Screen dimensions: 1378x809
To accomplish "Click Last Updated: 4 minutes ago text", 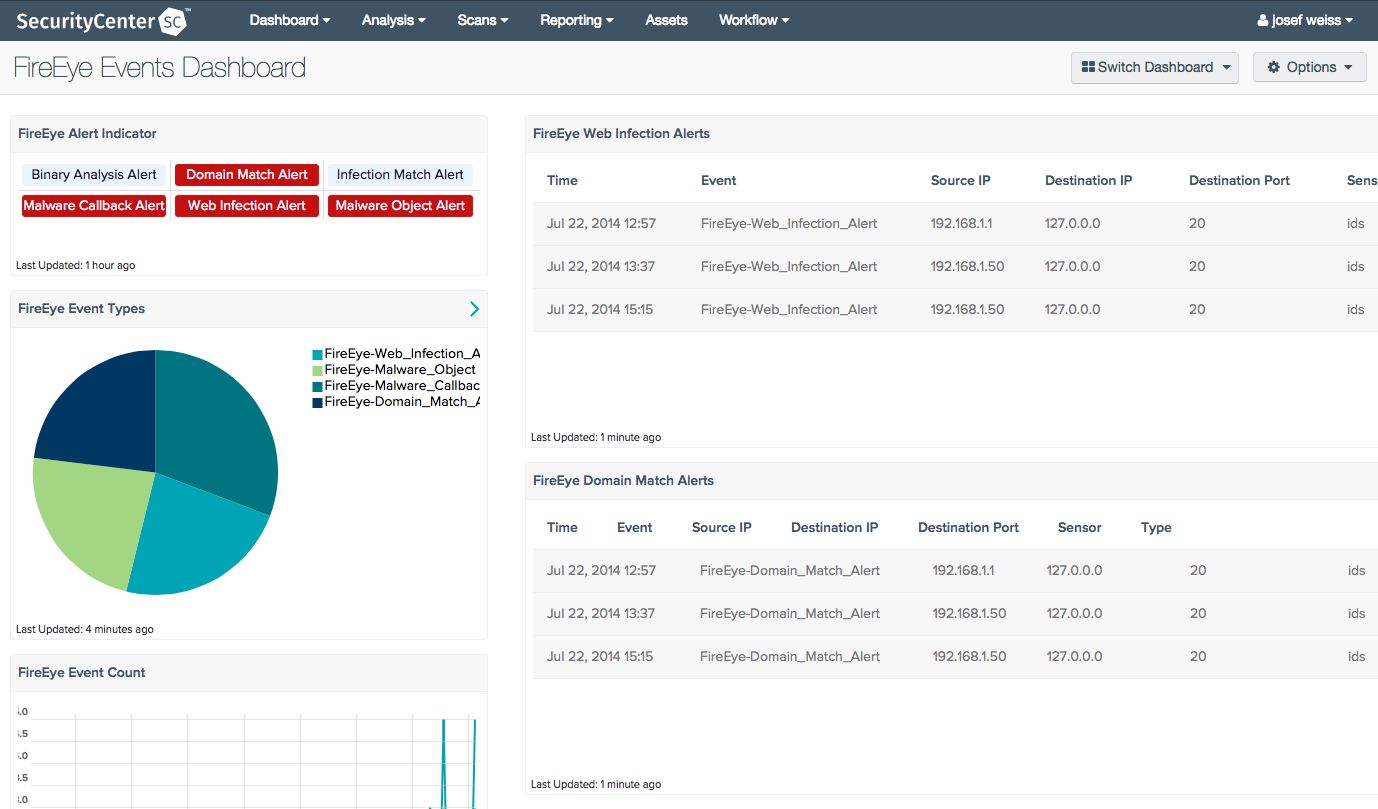I will pyautogui.click(x=85, y=630).
